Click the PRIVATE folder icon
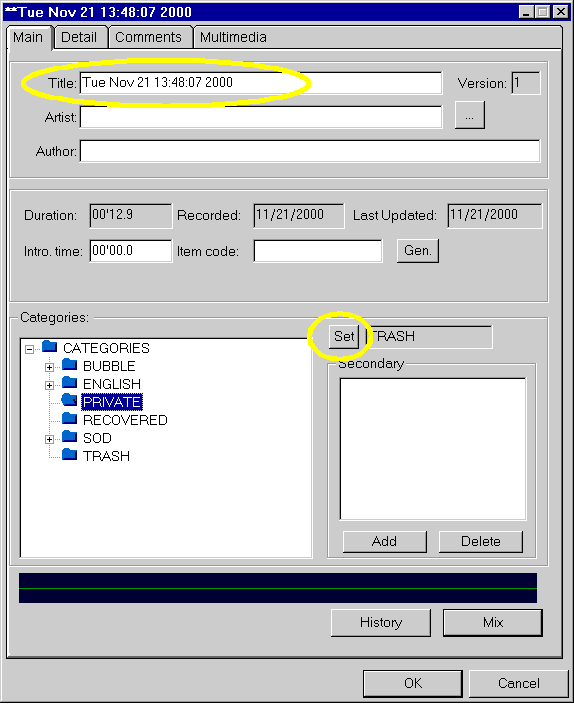The height and width of the screenshot is (704, 574). pos(69,400)
